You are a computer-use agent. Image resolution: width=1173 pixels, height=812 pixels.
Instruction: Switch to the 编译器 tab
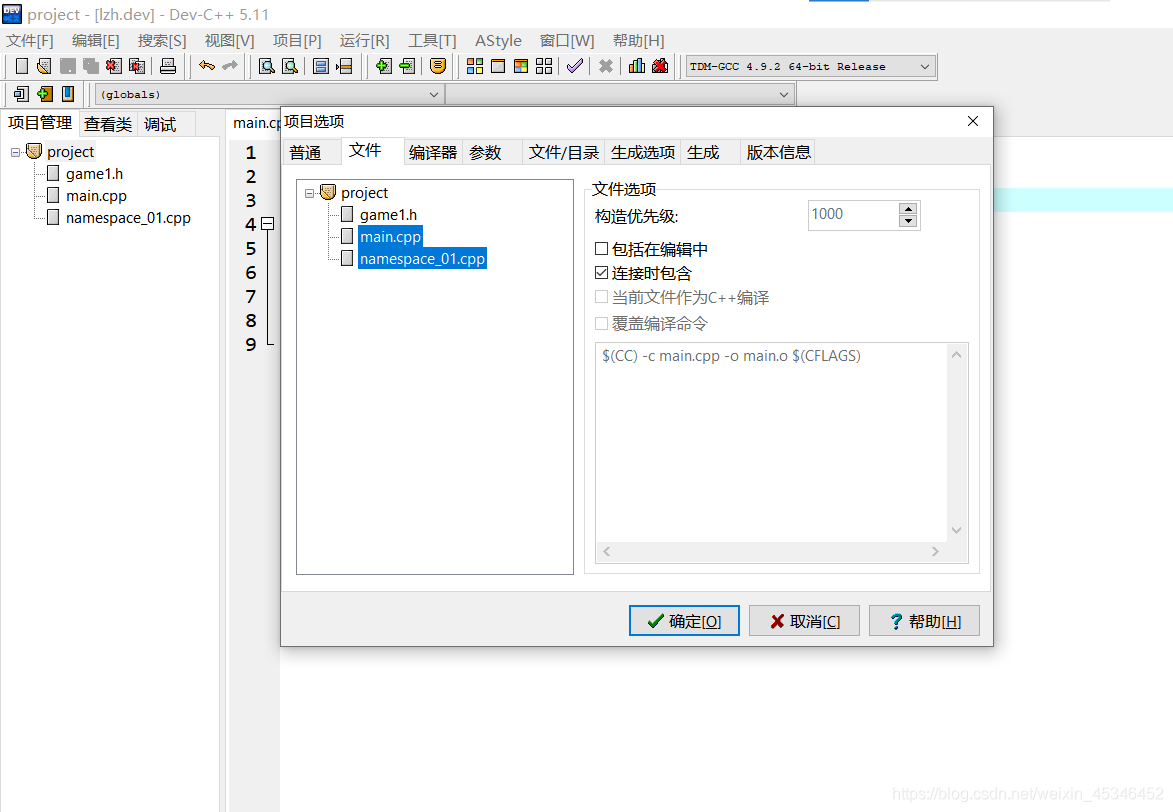coord(432,152)
